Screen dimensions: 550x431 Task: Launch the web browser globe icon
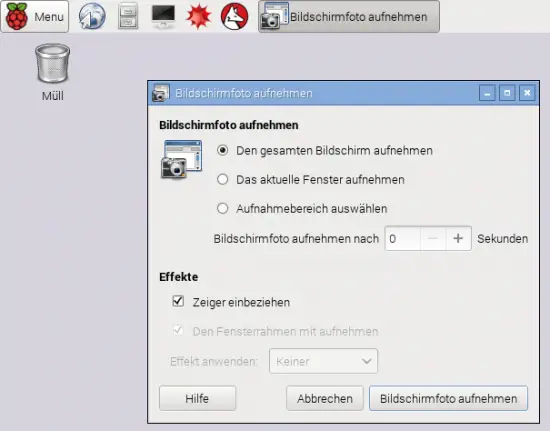click(92, 16)
